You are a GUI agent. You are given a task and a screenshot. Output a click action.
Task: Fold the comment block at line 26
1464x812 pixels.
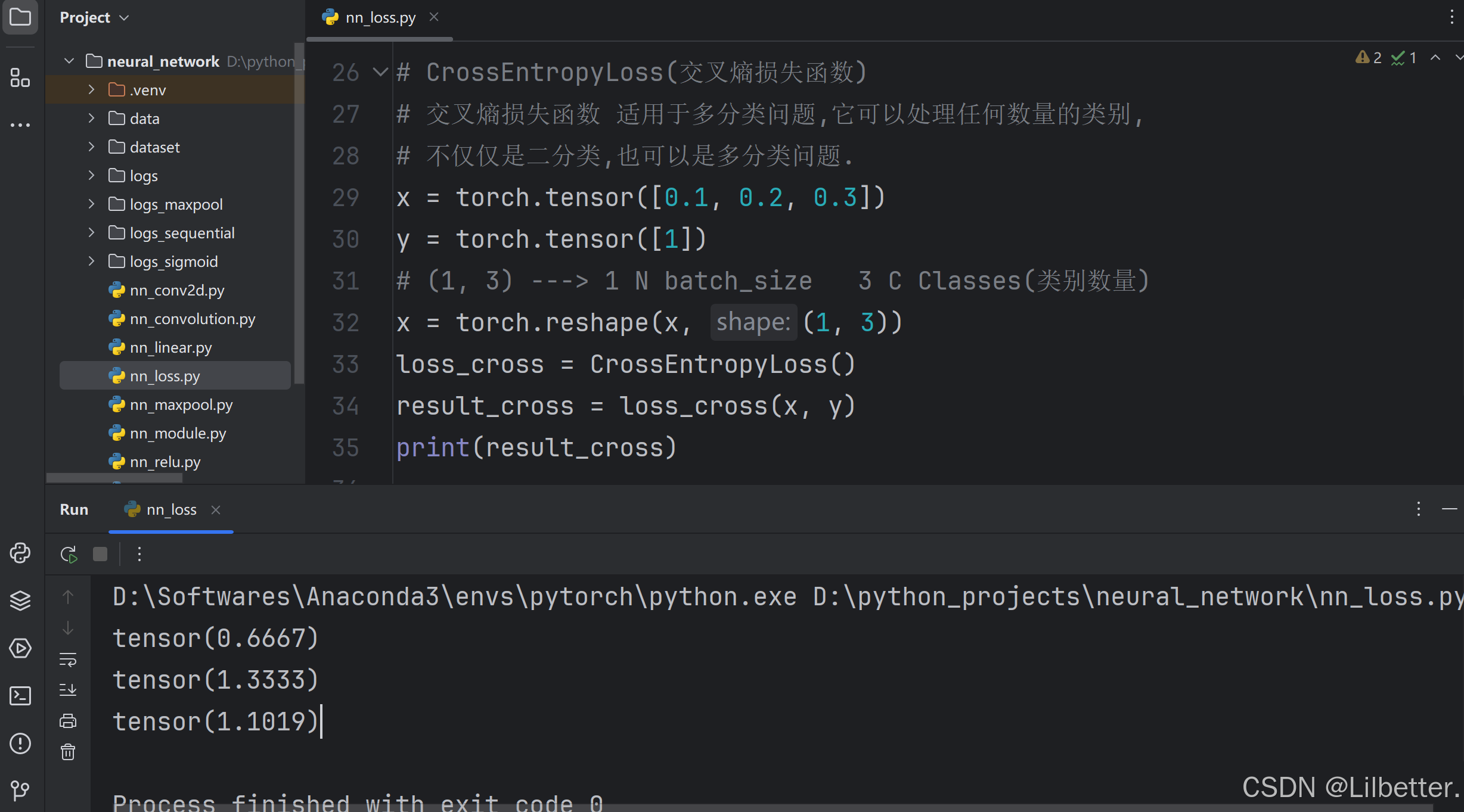click(380, 73)
